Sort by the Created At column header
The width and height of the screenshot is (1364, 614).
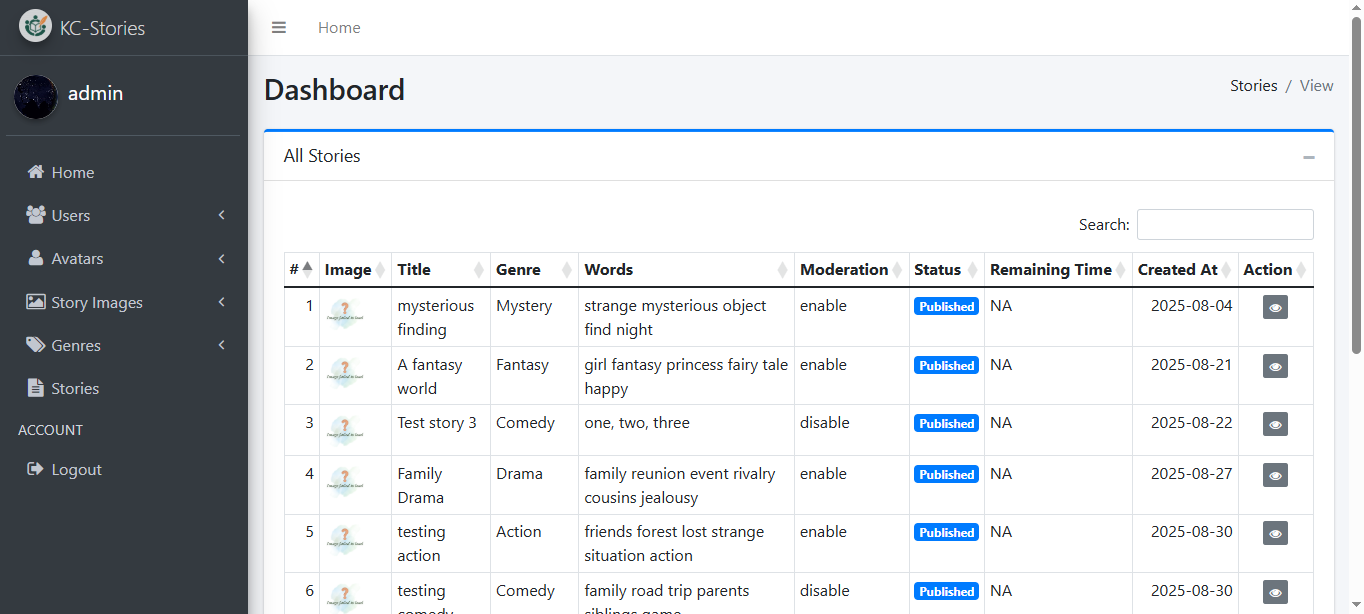(1185, 269)
